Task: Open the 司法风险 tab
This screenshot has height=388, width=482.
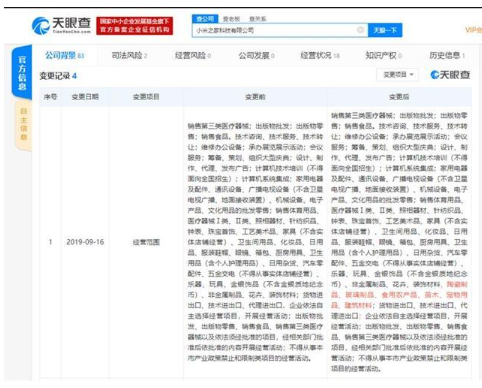Action: [129, 55]
